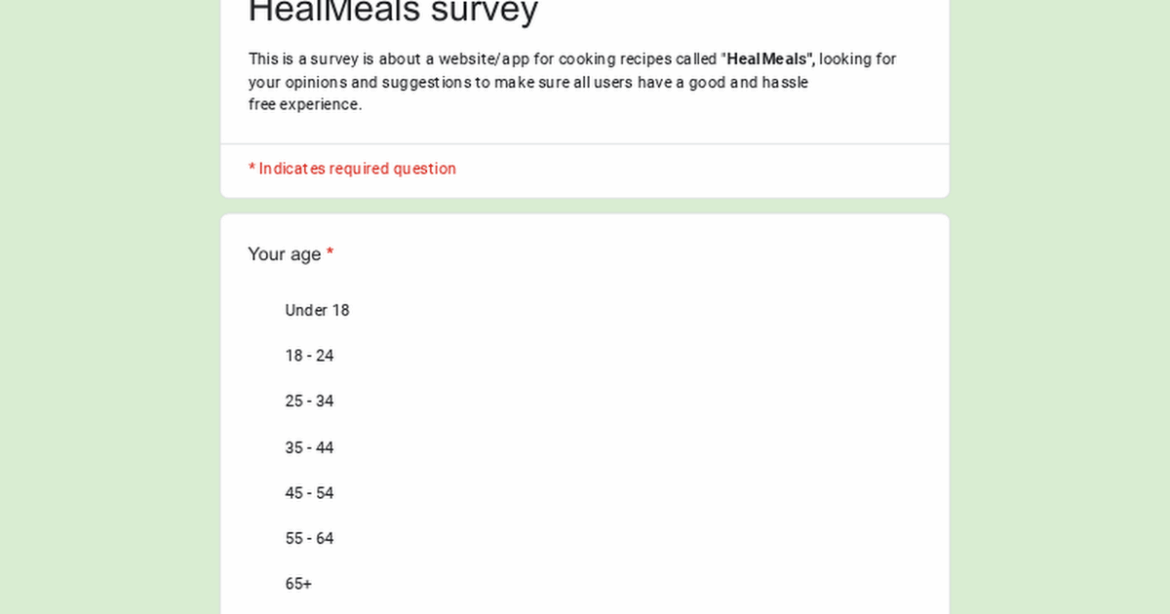Click inside the survey description paragraph
The width and height of the screenshot is (1170, 614).
(570, 82)
